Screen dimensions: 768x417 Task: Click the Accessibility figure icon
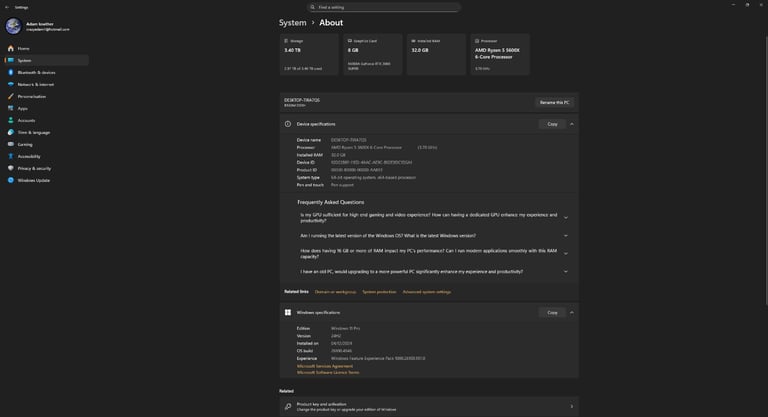(x=11, y=156)
